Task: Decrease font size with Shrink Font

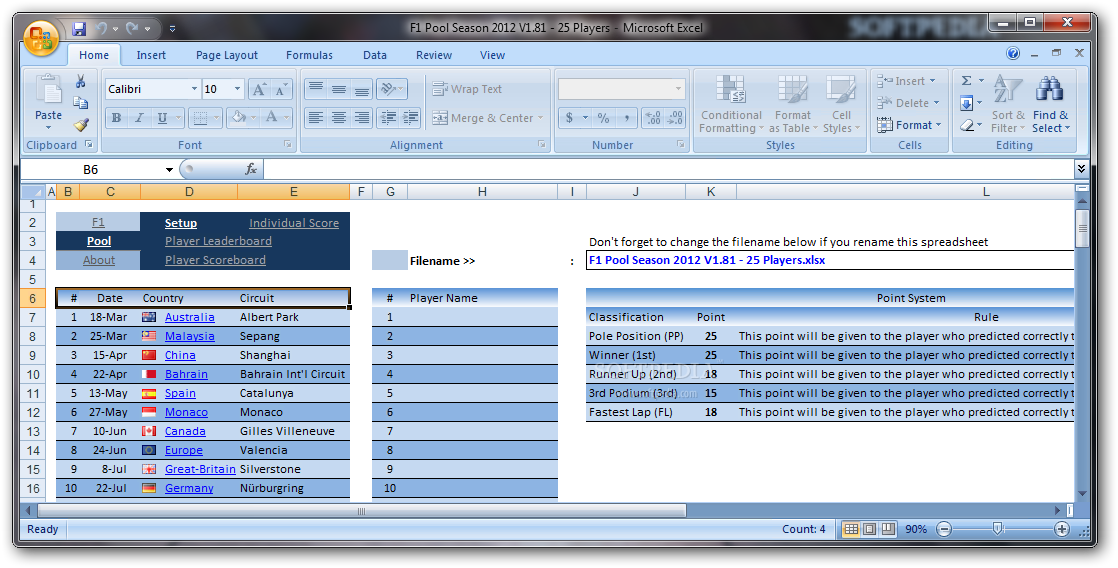Action: click(282, 89)
